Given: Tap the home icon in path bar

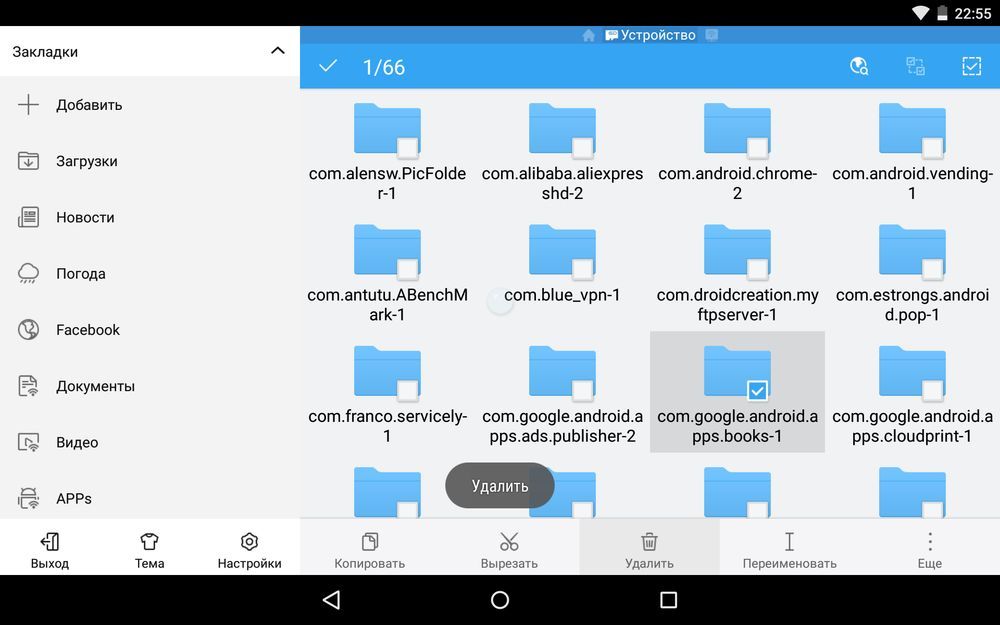Looking at the screenshot, I should click(588, 35).
